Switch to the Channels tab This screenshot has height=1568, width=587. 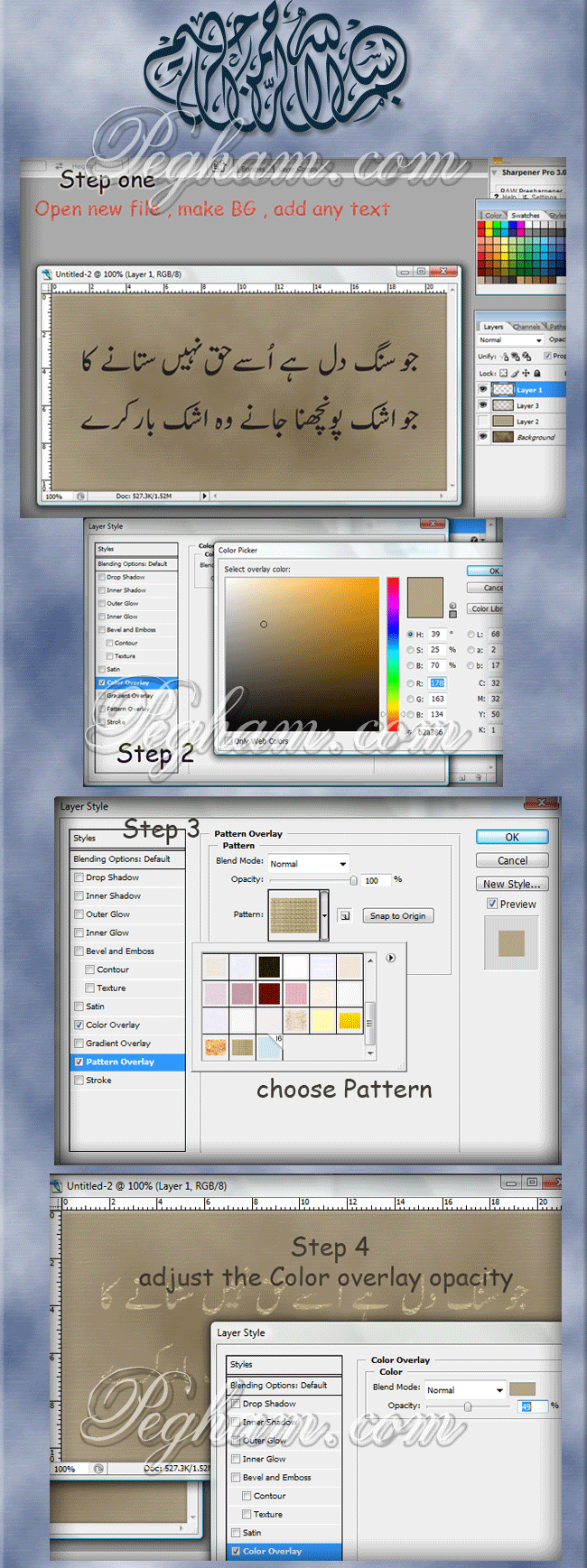coord(526,327)
